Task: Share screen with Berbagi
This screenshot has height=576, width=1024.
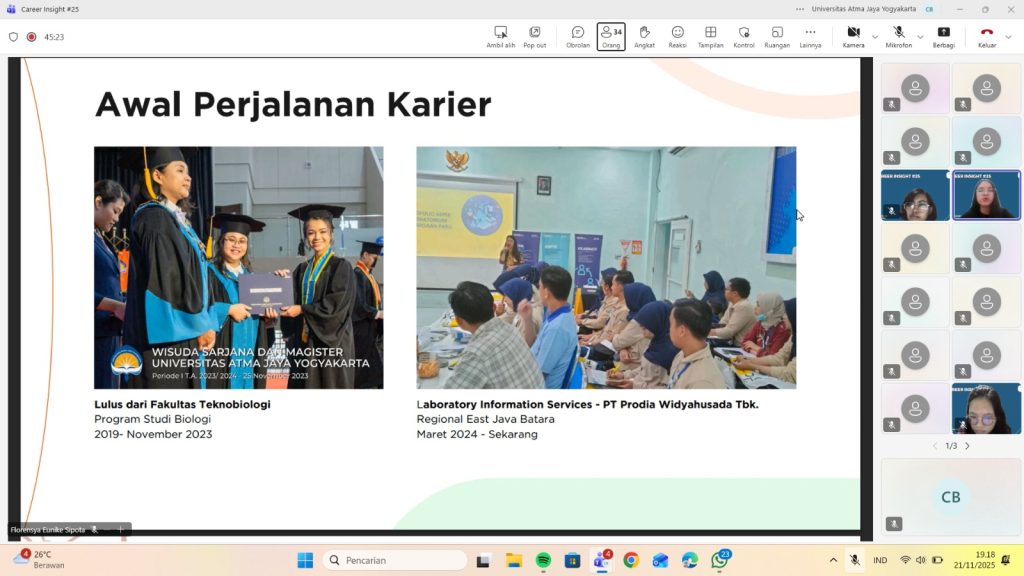Action: point(943,37)
